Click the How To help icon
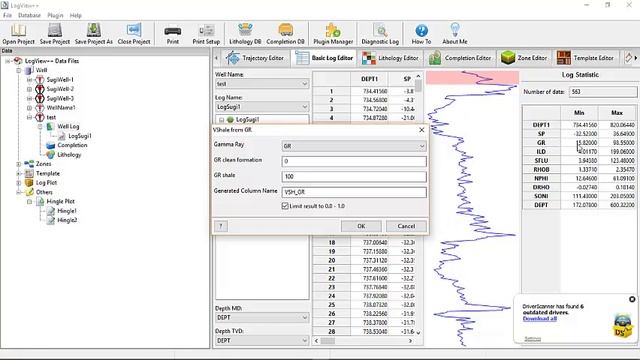The image size is (640, 360). pyautogui.click(x=421, y=33)
